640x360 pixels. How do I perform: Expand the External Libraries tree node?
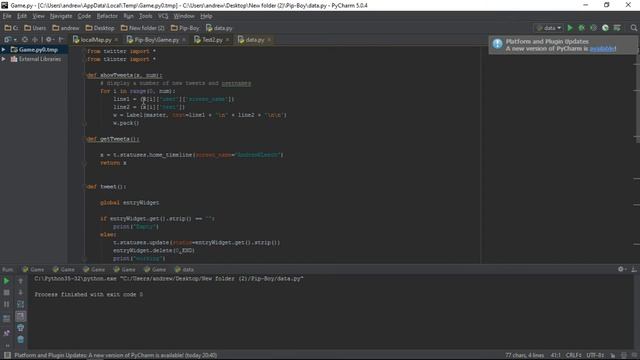click(4, 59)
